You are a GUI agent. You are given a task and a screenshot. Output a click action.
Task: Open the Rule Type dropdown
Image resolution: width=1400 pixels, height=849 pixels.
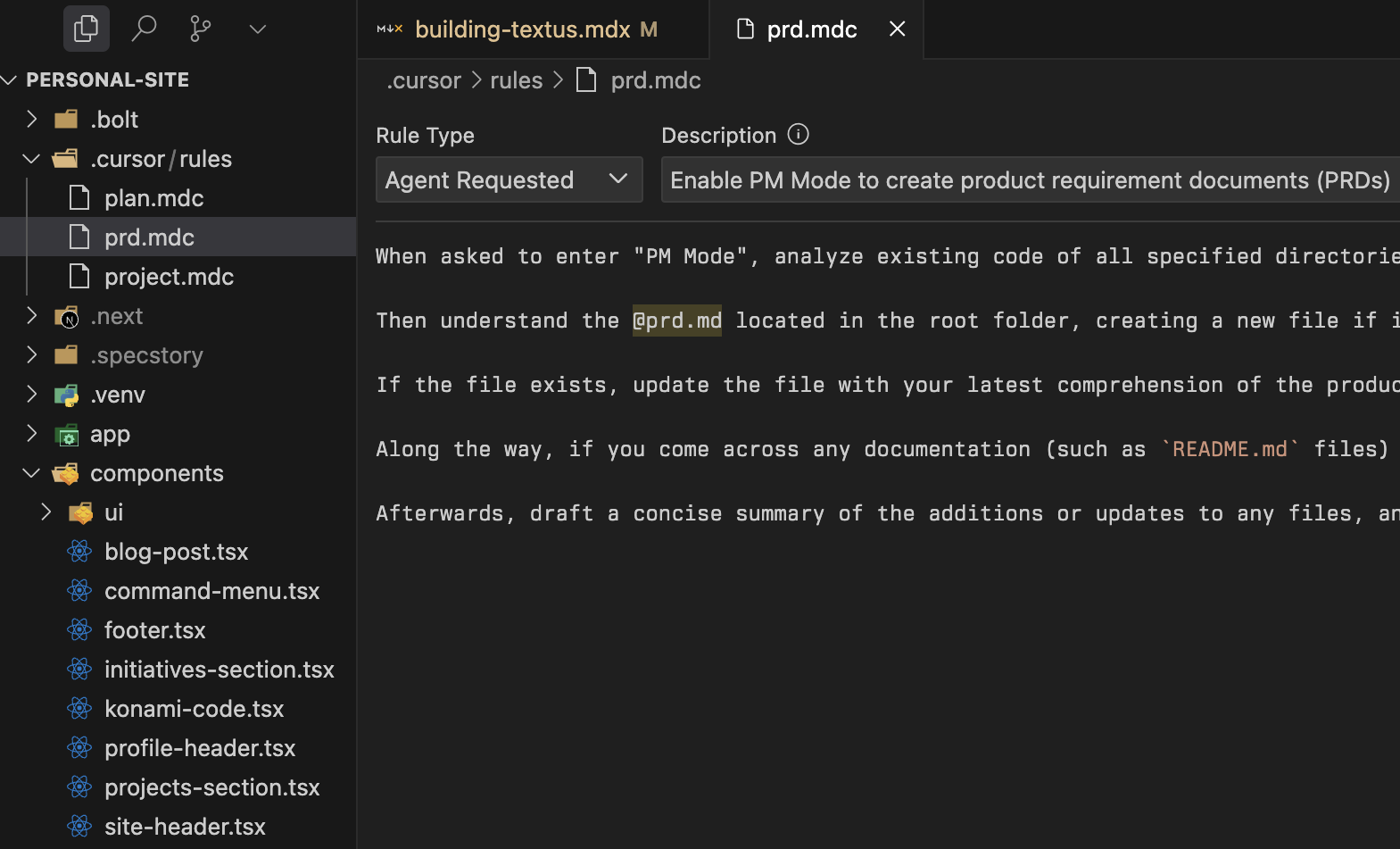[509, 179]
